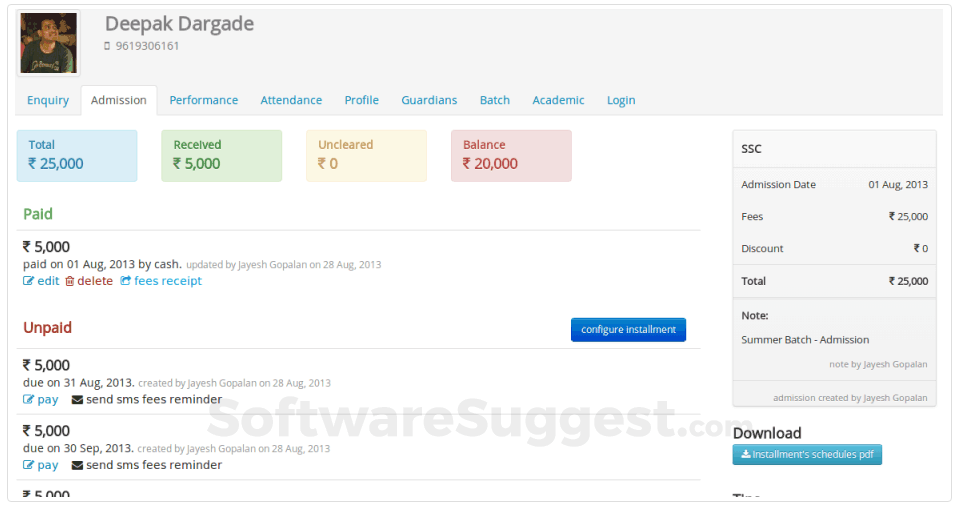Viewport: 960px width, 516px height.
Task: Click the student name Deepak Dargade
Action: [179, 24]
